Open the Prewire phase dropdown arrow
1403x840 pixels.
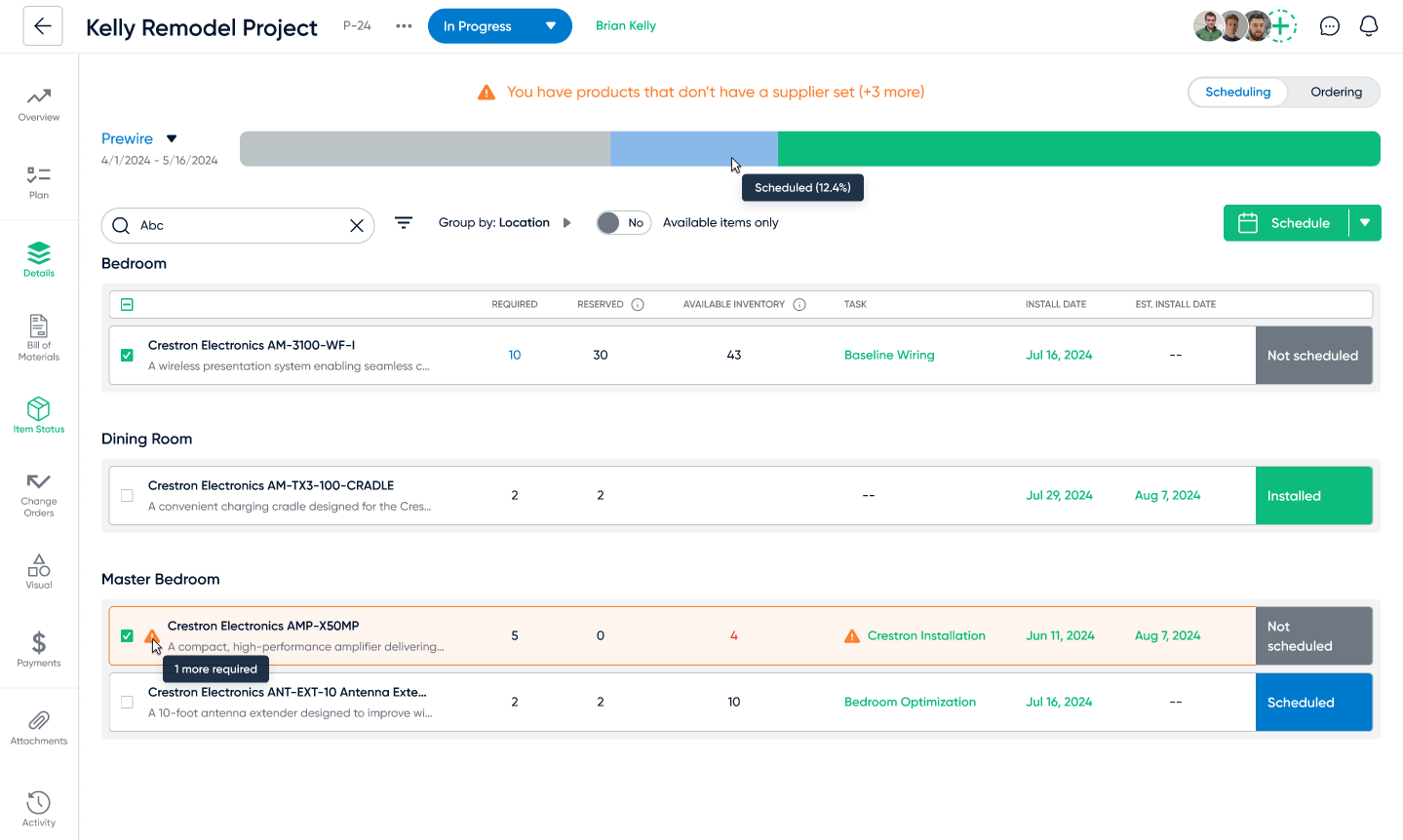click(x=172, y=138)
